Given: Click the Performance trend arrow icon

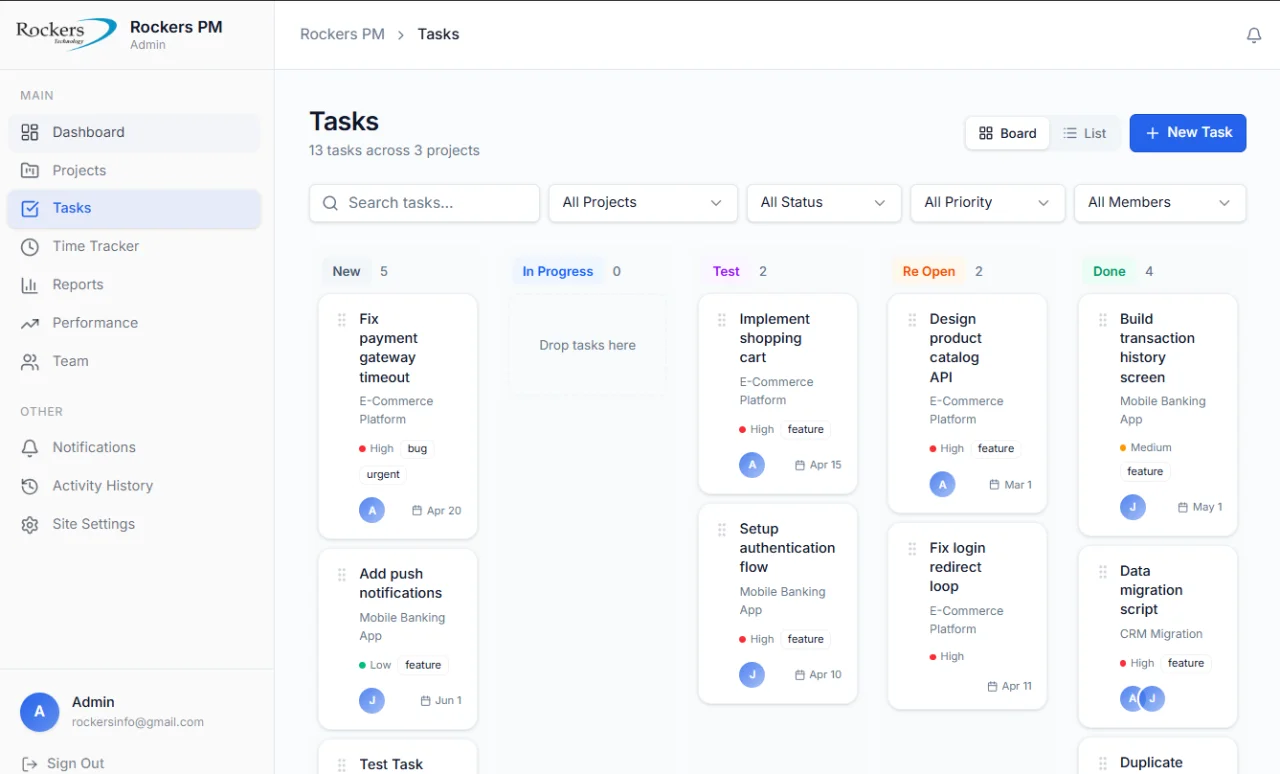Looking at the screenshot, I should click(30, 323).
